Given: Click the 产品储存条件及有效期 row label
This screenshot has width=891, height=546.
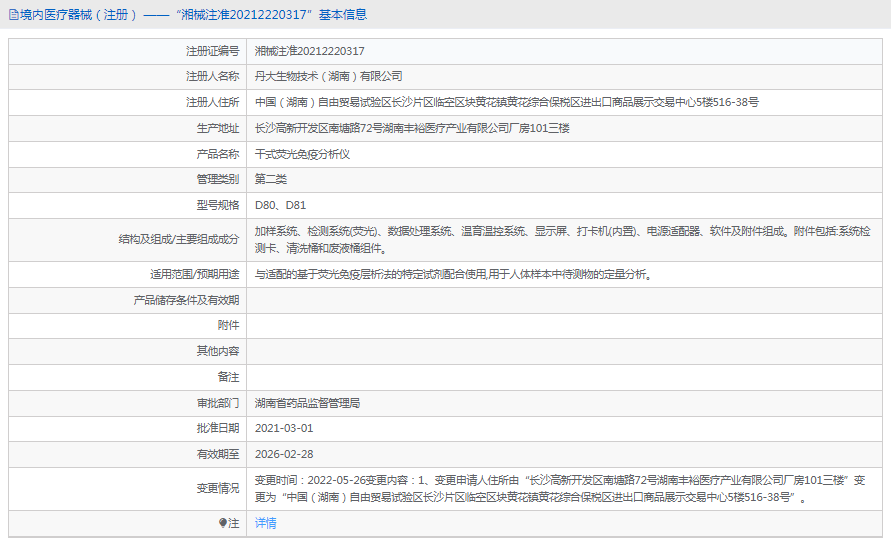Looking at the screenshot, I should 187,300.
